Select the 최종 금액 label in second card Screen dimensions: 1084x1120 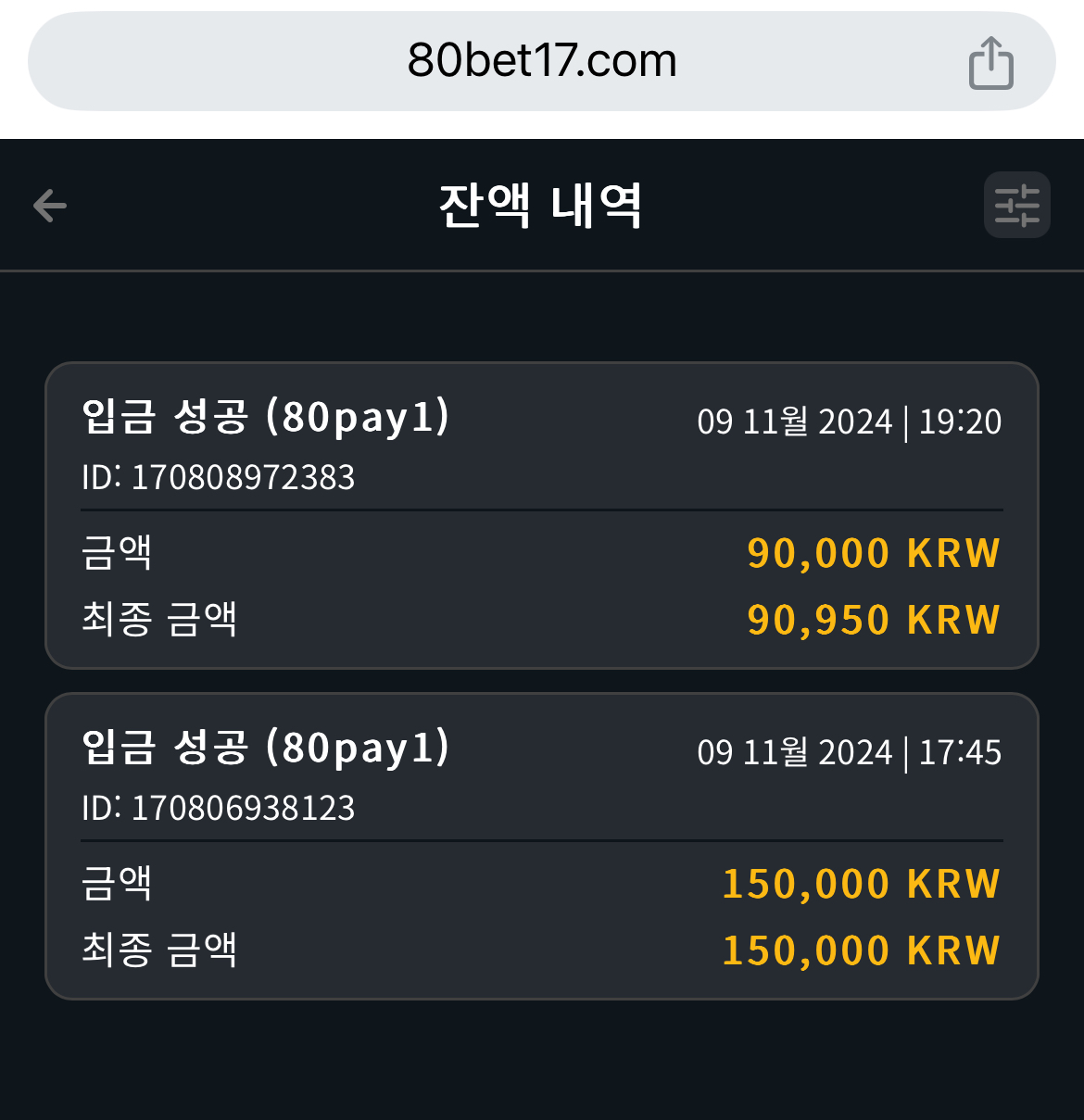pyautogui.click(x=159, y=950)
